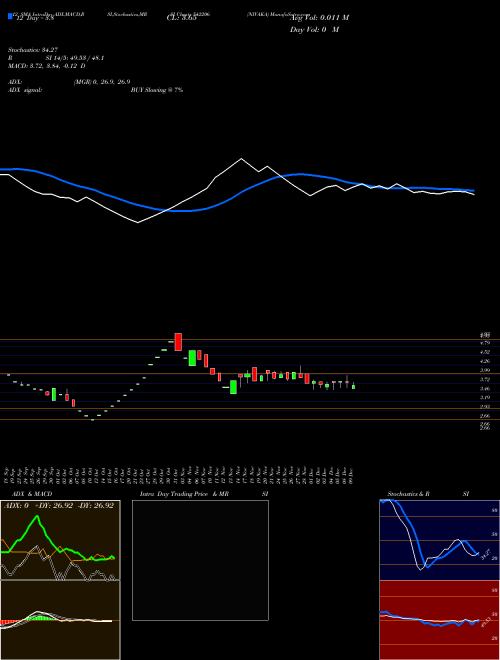Click the 'MACD: 3.72, 3.84, -0.12' line
The image size is (500, 660).
(46, 66)
